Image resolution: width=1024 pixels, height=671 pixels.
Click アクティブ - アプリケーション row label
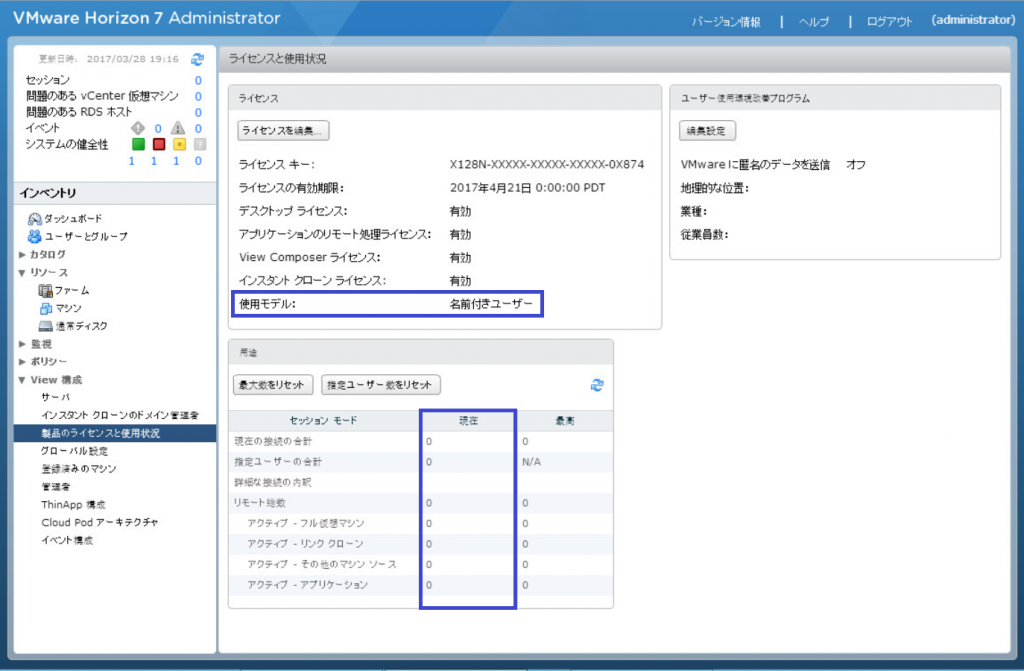(x=308, y=585)
